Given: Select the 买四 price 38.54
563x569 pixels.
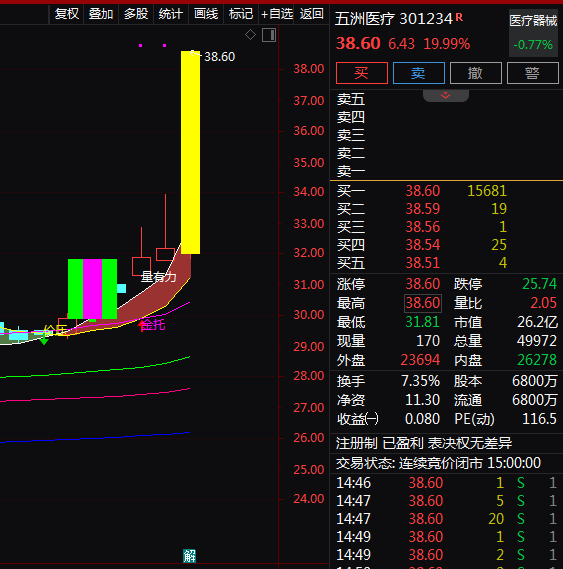Looking at the screenshot, I should click(x=423, y=245).
